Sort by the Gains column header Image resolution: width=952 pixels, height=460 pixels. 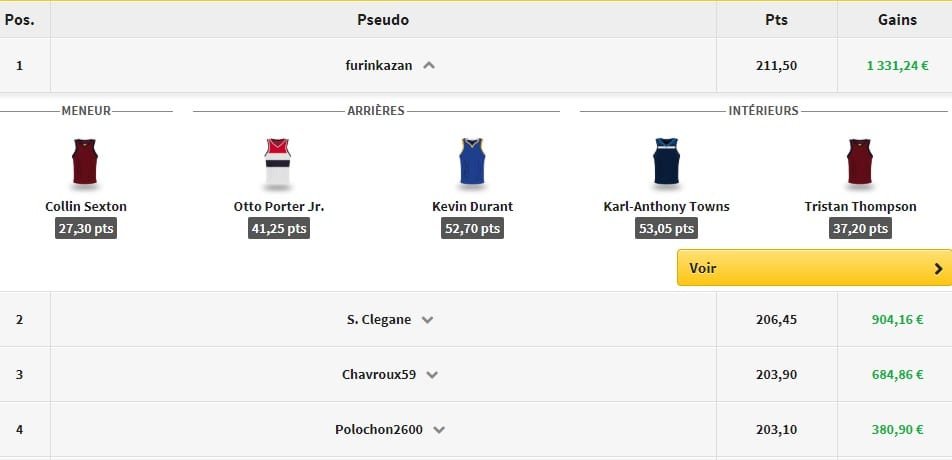pos(897,20)
